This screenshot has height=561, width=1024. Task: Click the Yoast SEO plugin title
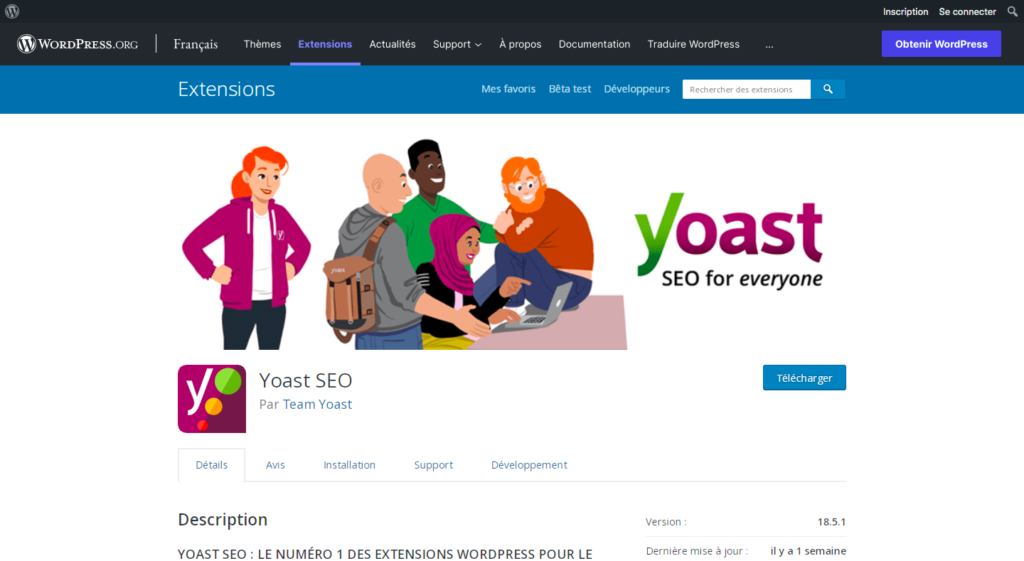(306, 380)
